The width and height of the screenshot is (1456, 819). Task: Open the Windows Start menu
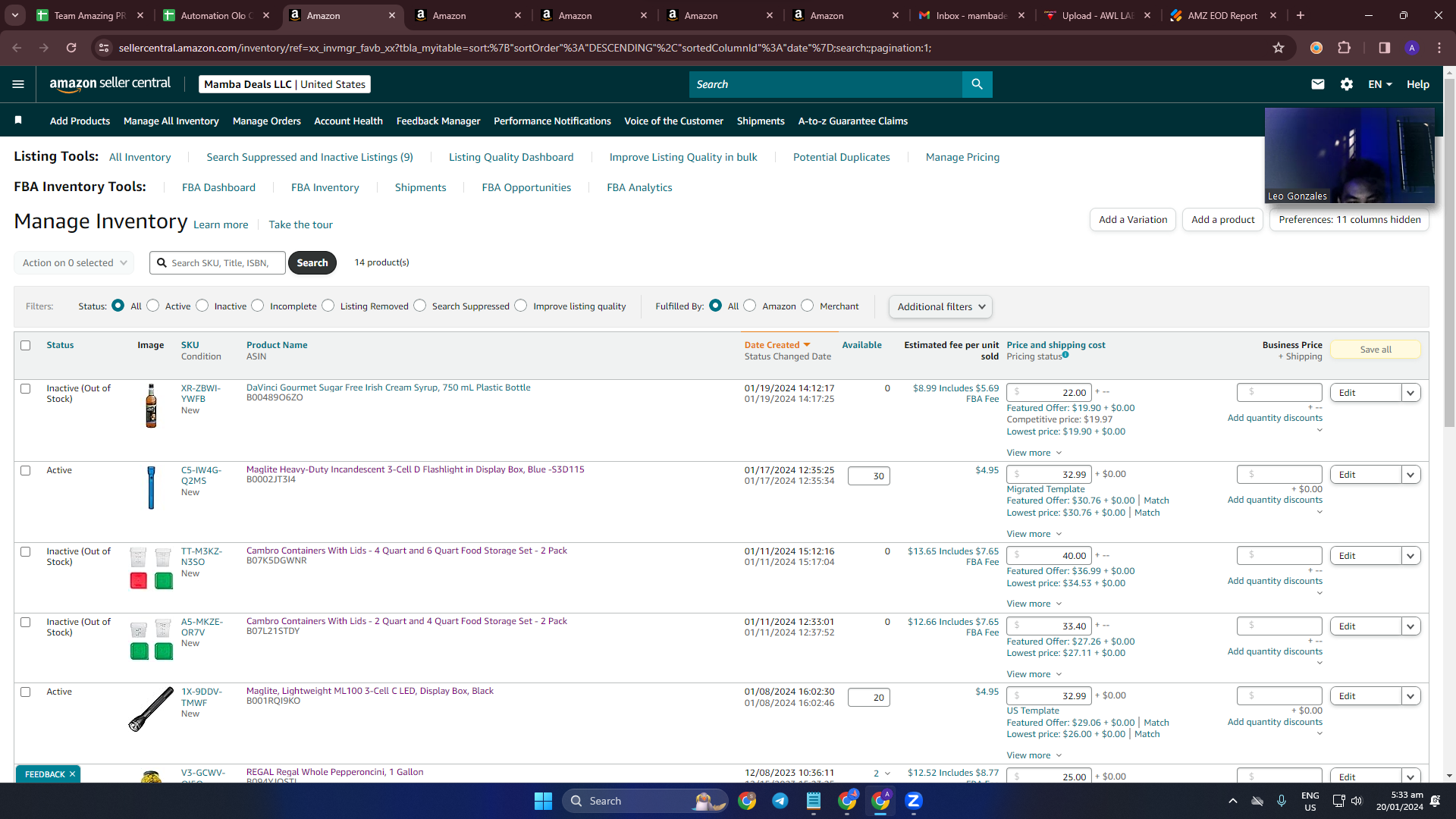point(543,801)
